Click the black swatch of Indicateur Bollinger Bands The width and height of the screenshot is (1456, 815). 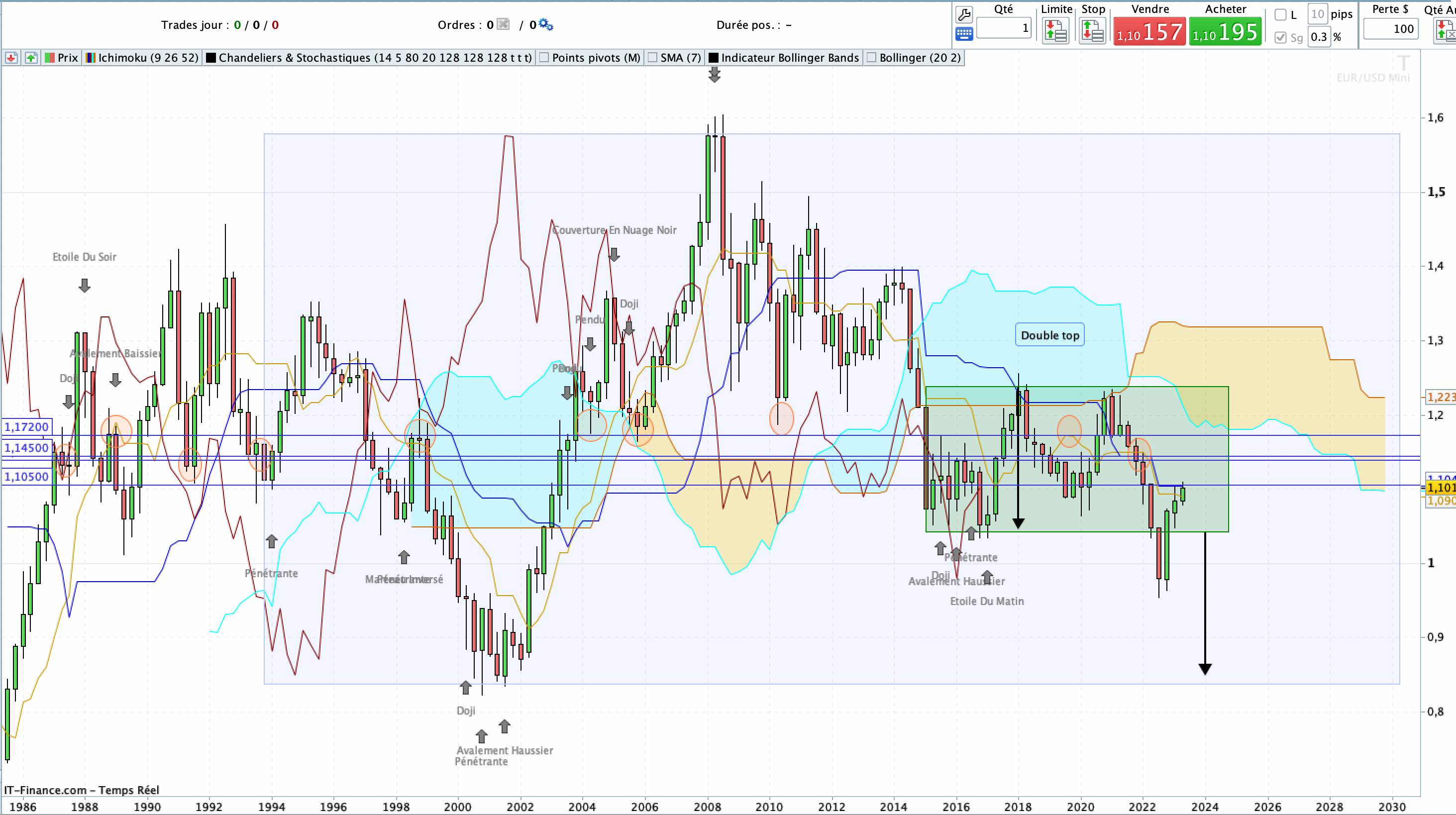point(714,58)
